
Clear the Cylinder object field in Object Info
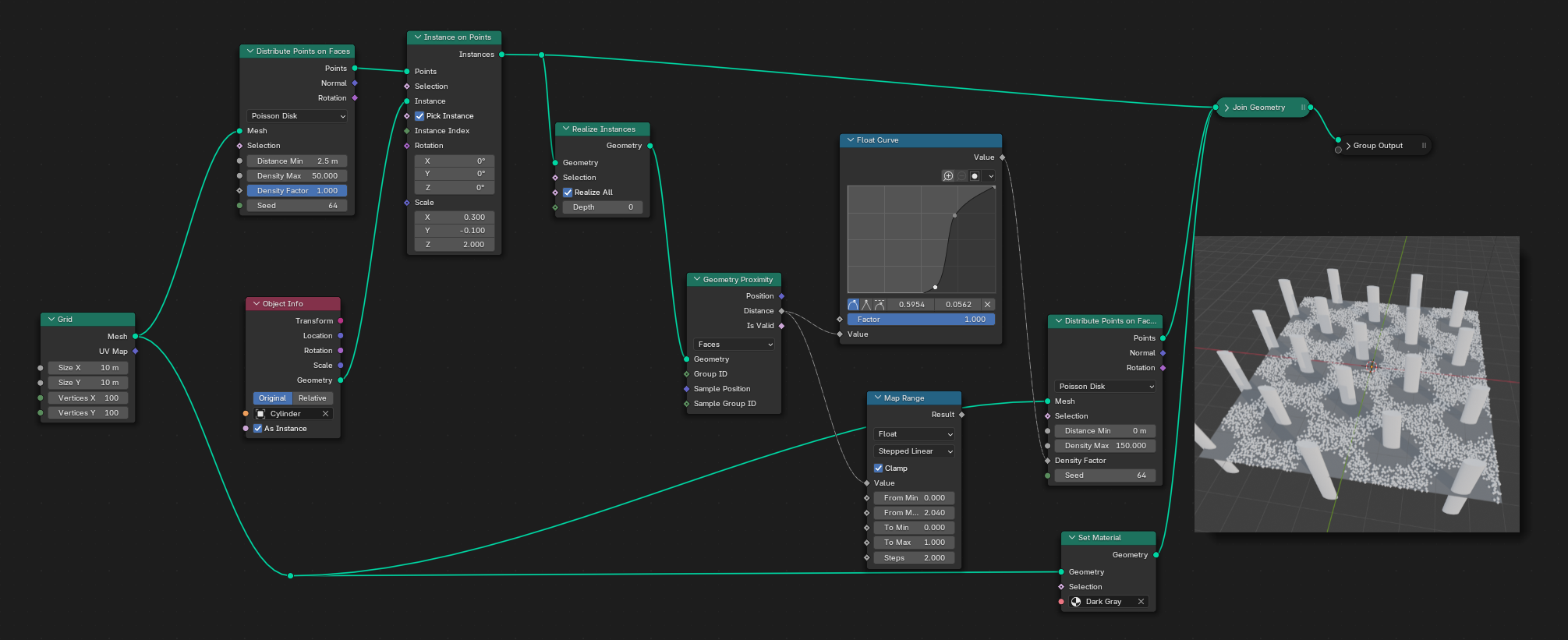click(x=325, y=414)
